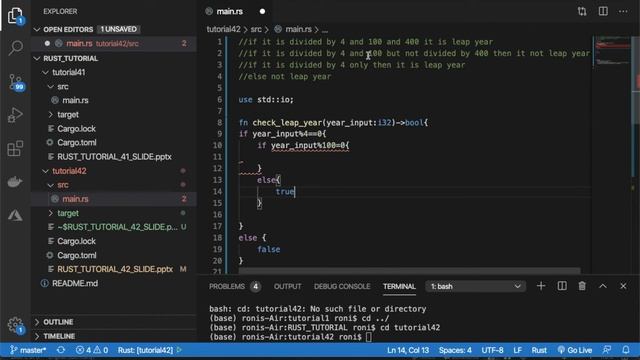Maximize the panel with up chevron
Screen dimensions: 640x360
[x=602, y=286]
